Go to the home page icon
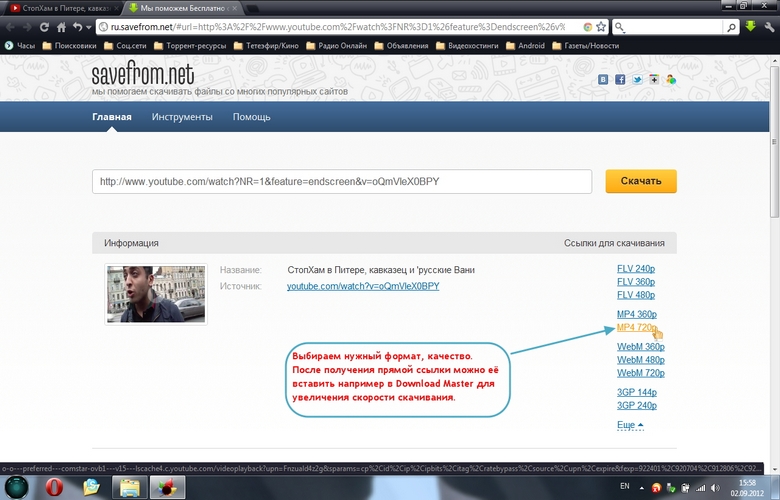 61,27
